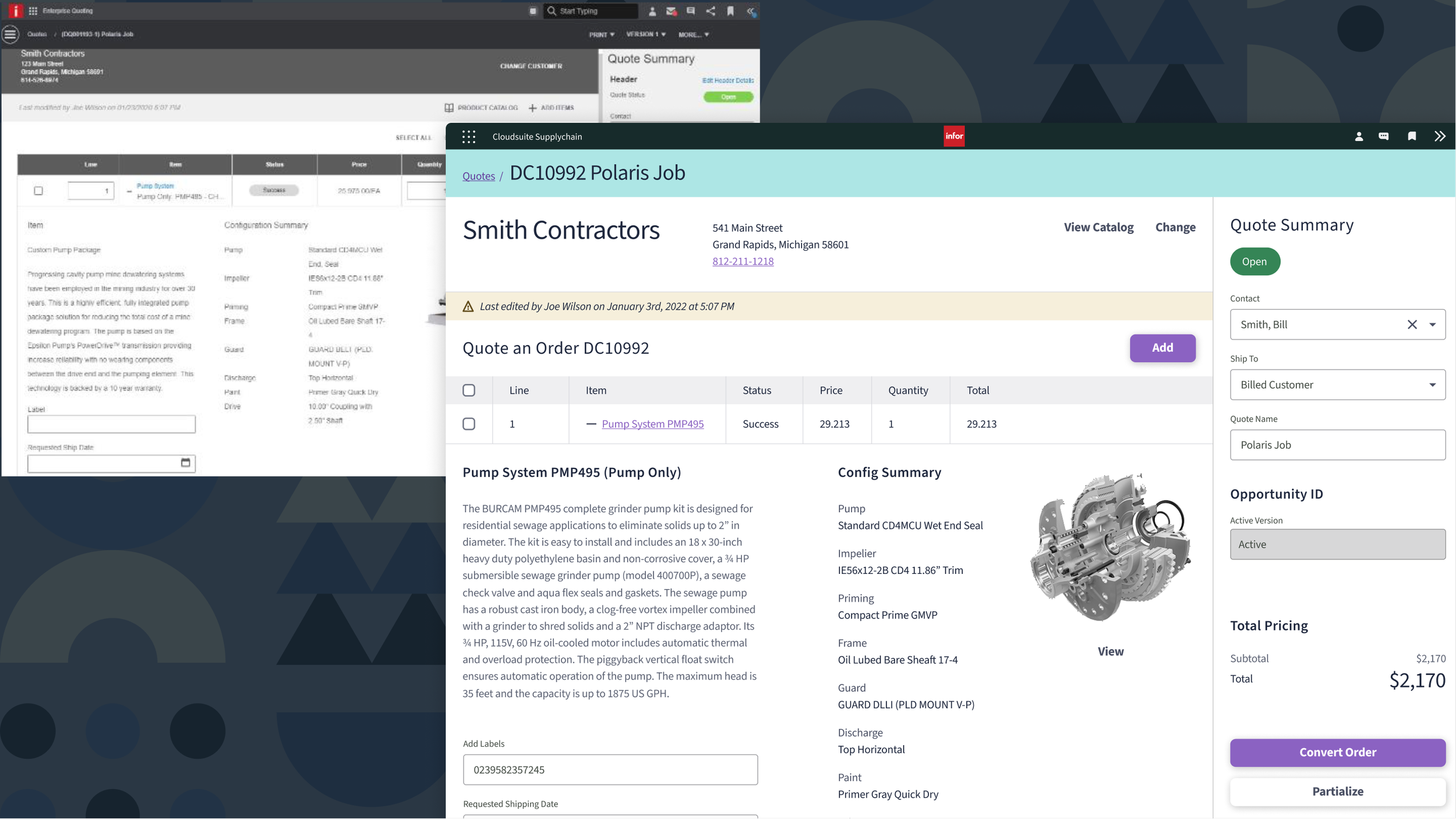
Task: Click CHANGE CUSTOMER in Enterprise Quoting
Action: 531,66
